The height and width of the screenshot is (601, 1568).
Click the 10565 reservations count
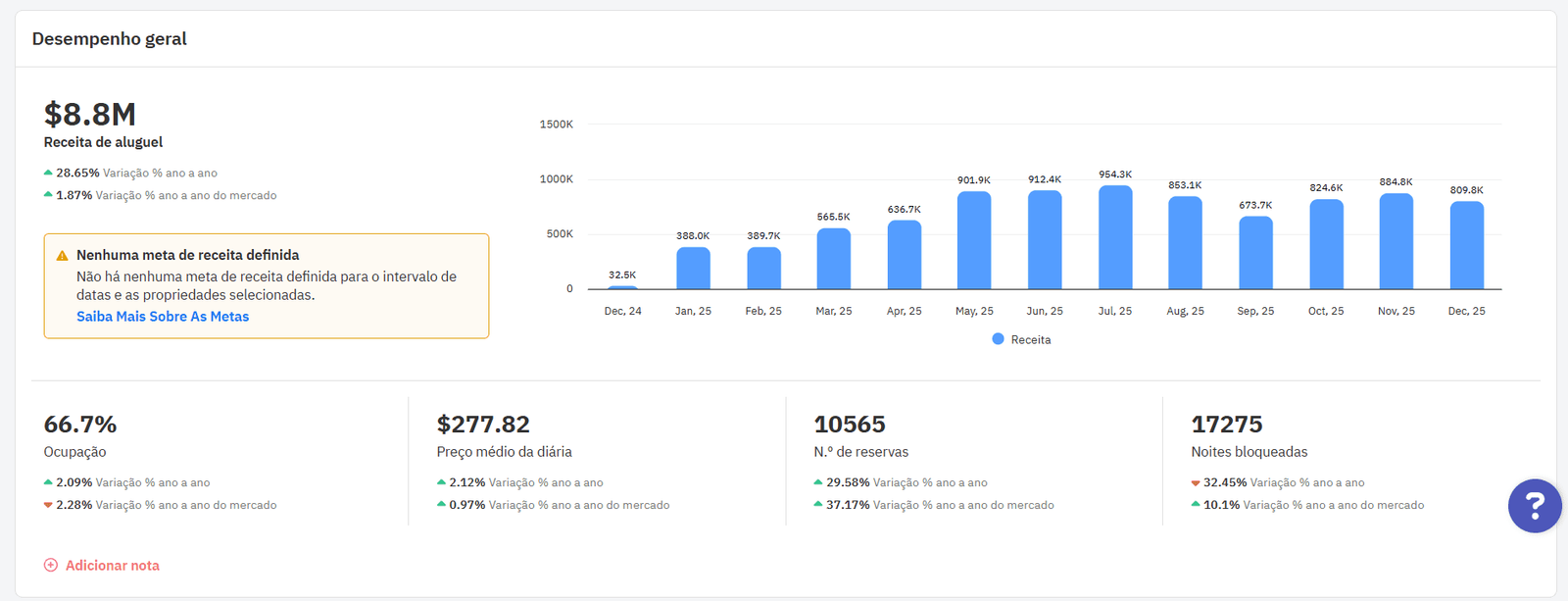coord(850,425)
